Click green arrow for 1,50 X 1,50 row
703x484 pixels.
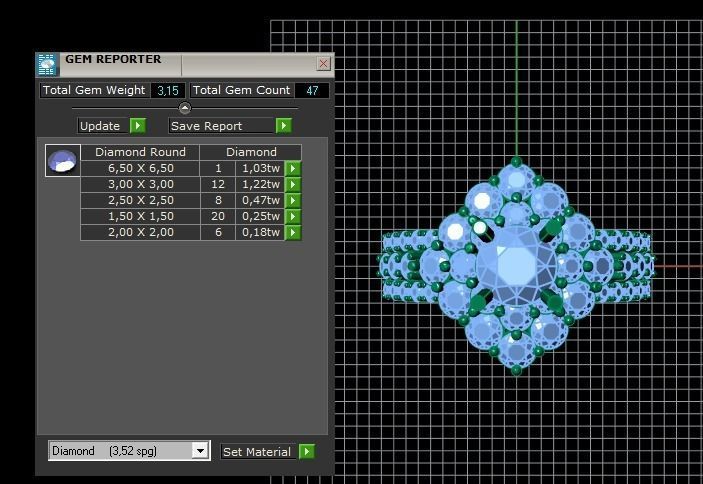[293, 216]
